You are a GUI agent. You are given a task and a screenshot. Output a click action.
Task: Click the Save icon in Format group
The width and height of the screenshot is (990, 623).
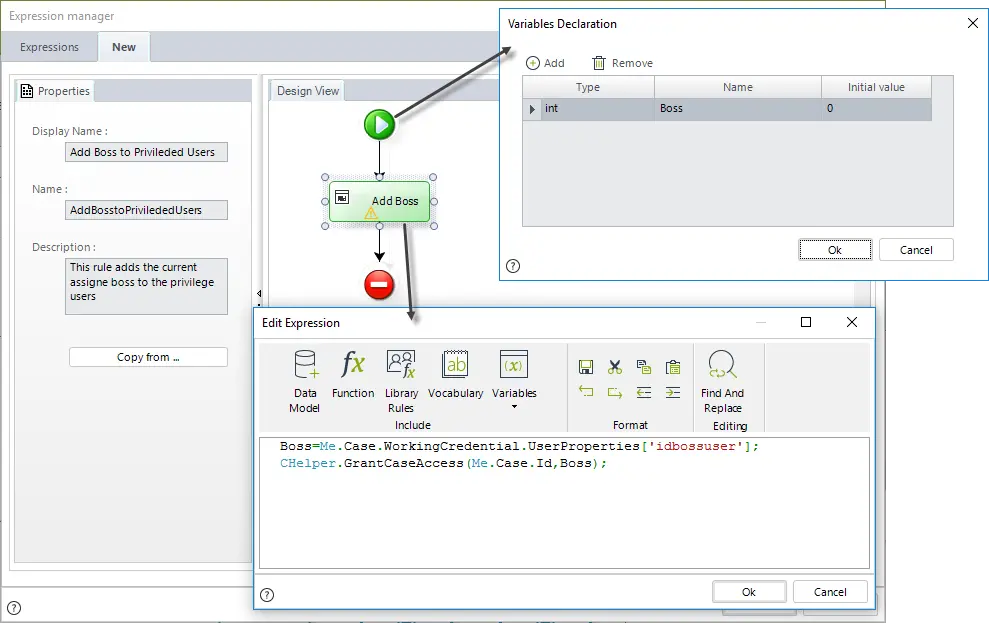click(x=585, y=367)
